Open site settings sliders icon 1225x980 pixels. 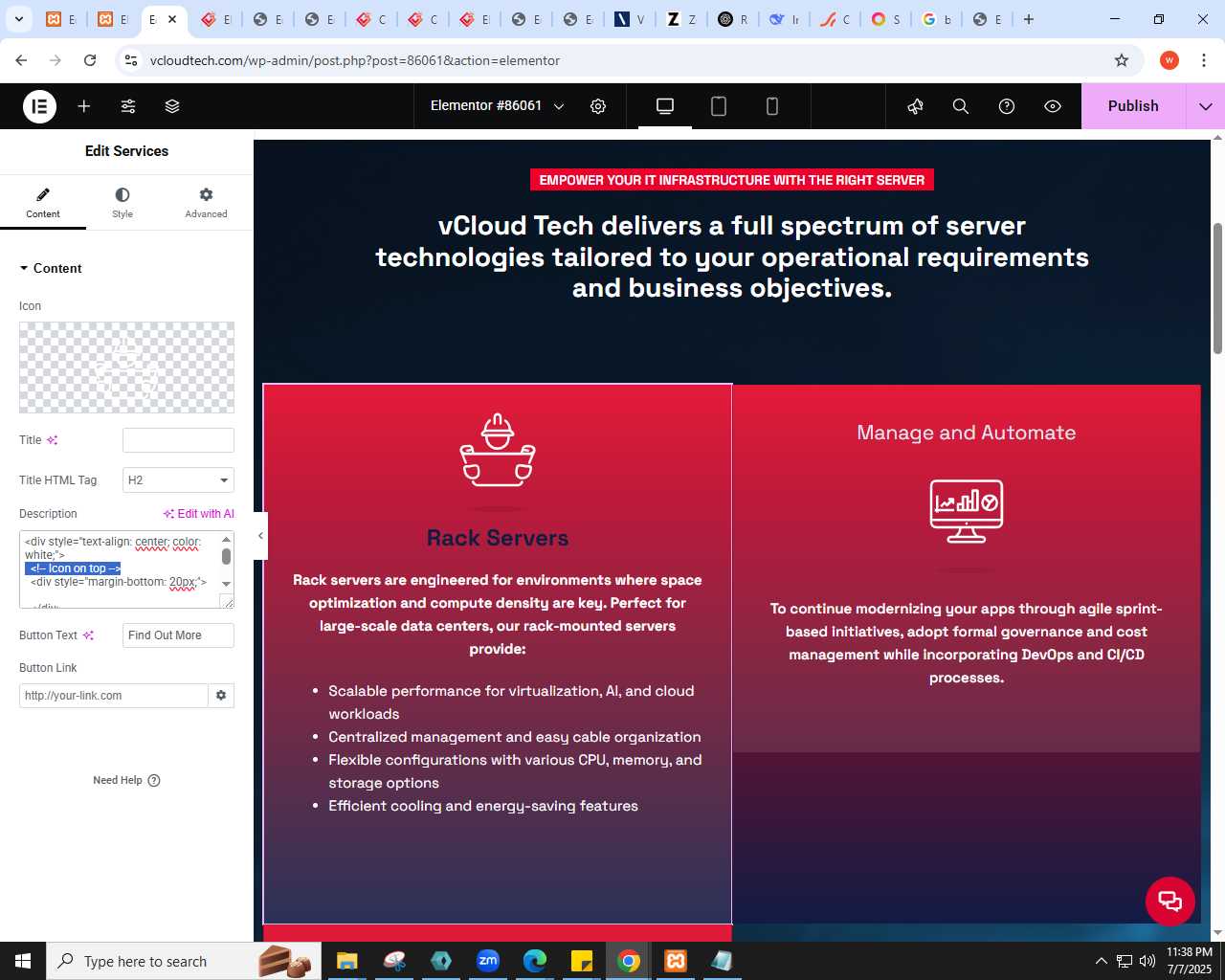click(x=128, y=106)
